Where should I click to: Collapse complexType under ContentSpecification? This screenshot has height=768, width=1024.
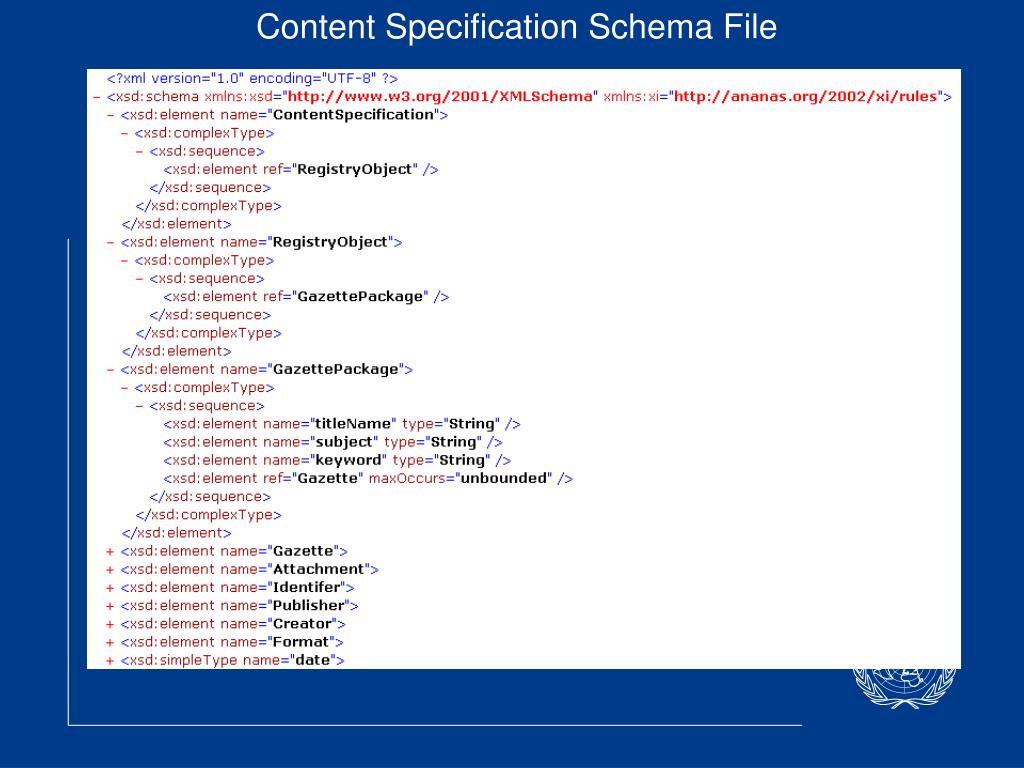[125, 133]
